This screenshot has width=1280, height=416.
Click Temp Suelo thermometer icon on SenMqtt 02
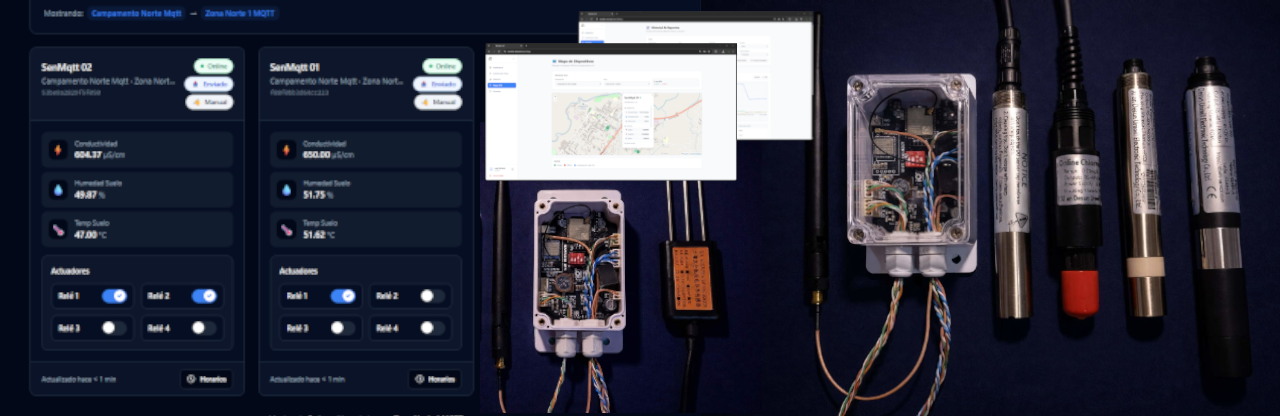[x=57, y=229]
